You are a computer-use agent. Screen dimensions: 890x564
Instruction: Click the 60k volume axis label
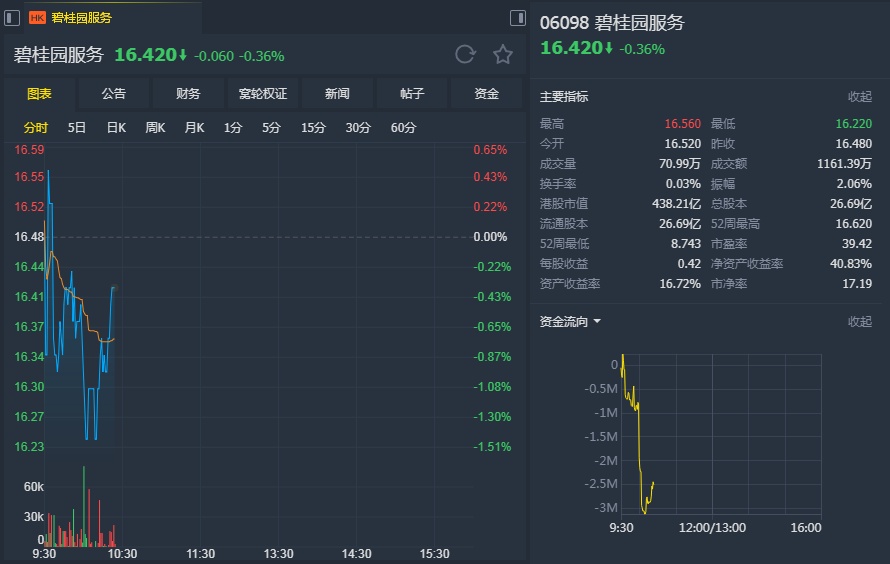click(33, 487)
